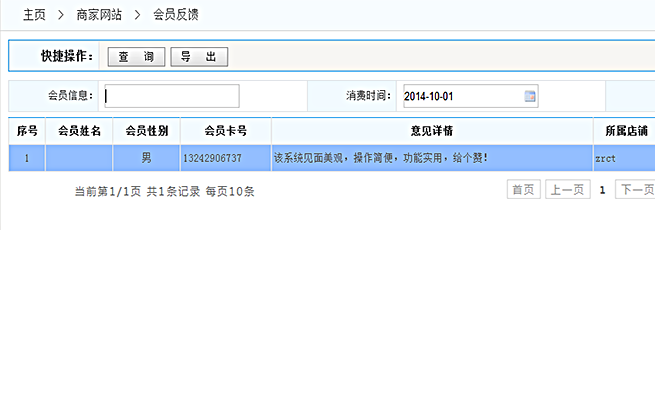The height and width of the screenshot is (413, 655).
Task: Click the 查询 search button
Action: coord(136,57)
